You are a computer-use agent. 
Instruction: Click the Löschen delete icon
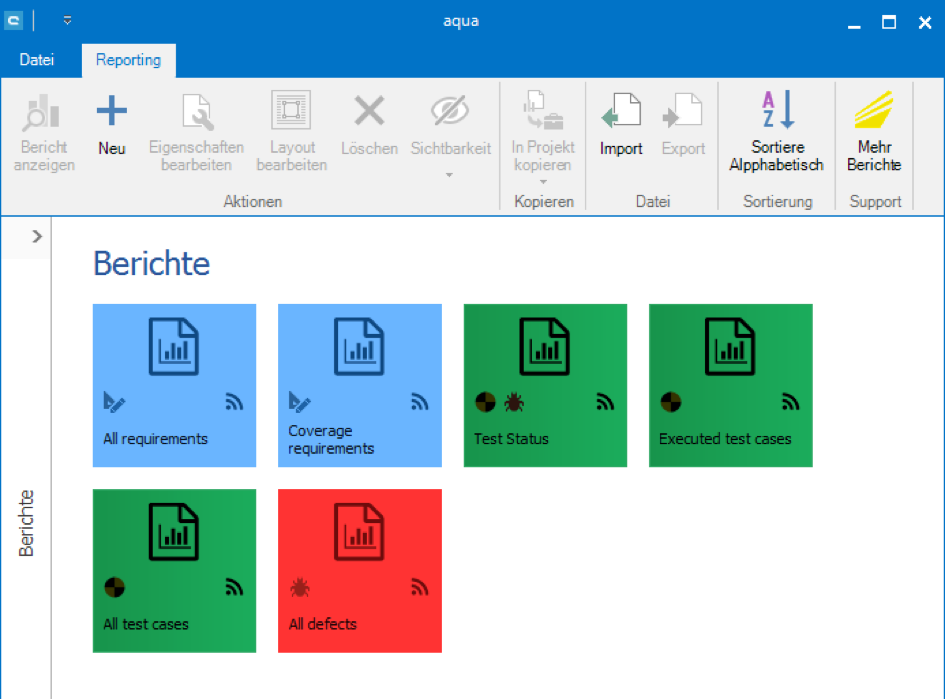coord(369,112)
